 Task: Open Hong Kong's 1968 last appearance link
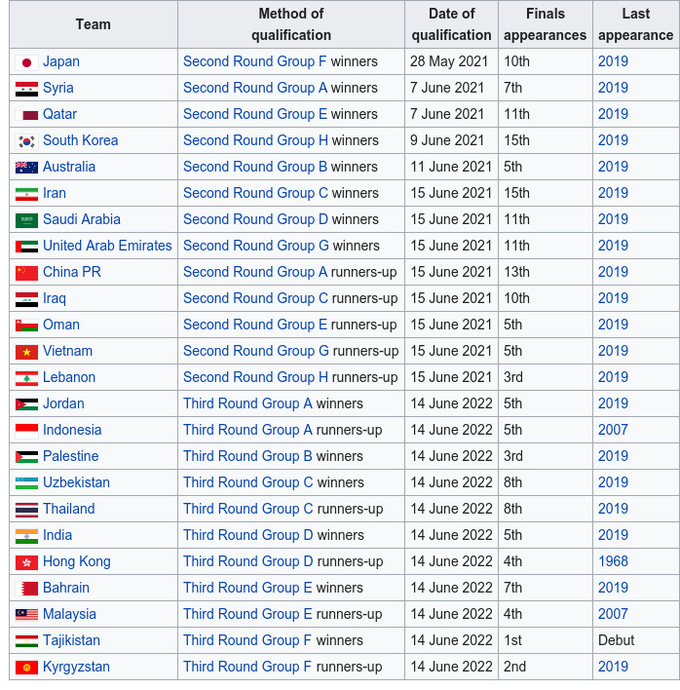(613, 562)
